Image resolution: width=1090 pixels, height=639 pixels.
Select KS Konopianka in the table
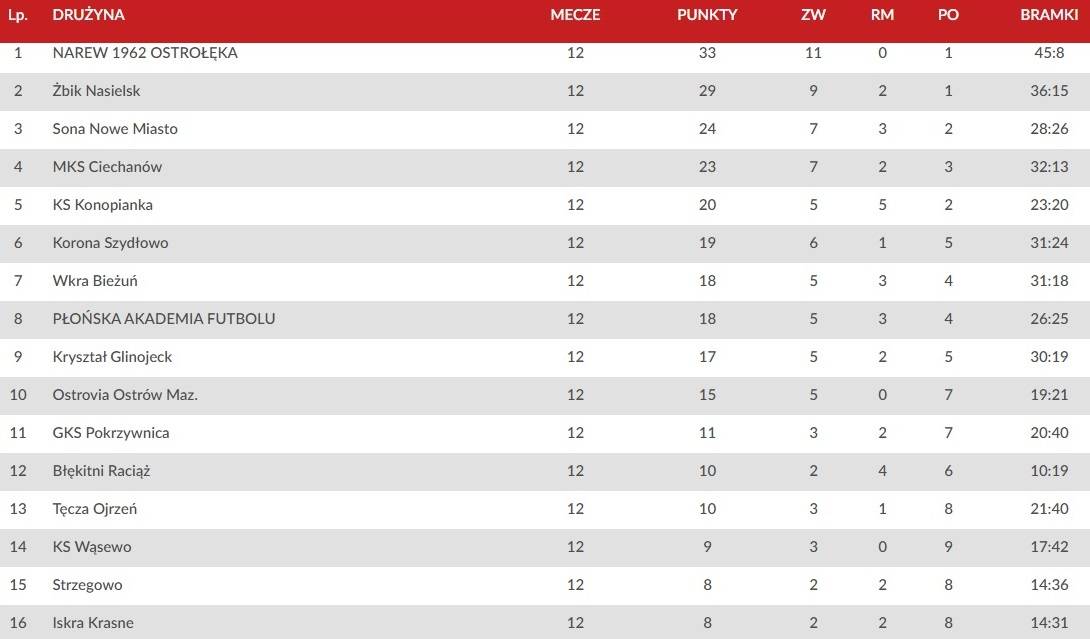102,205
